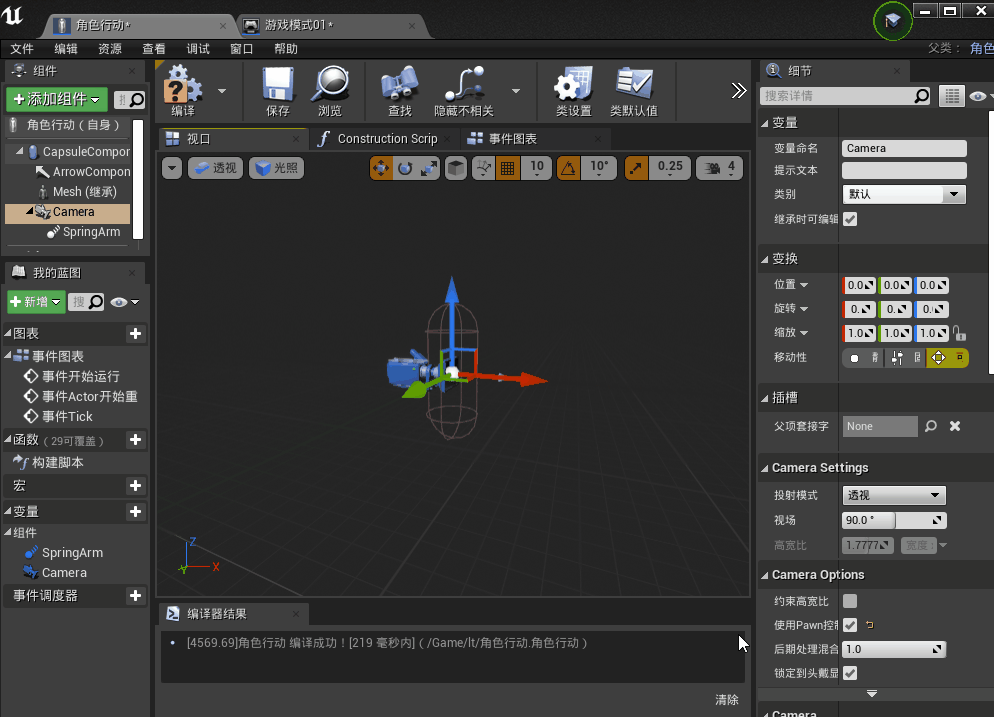Viewport: 994px width, 717px height.
Task: Click the 清除 (Clear) compiler results button
Action: 727,700
